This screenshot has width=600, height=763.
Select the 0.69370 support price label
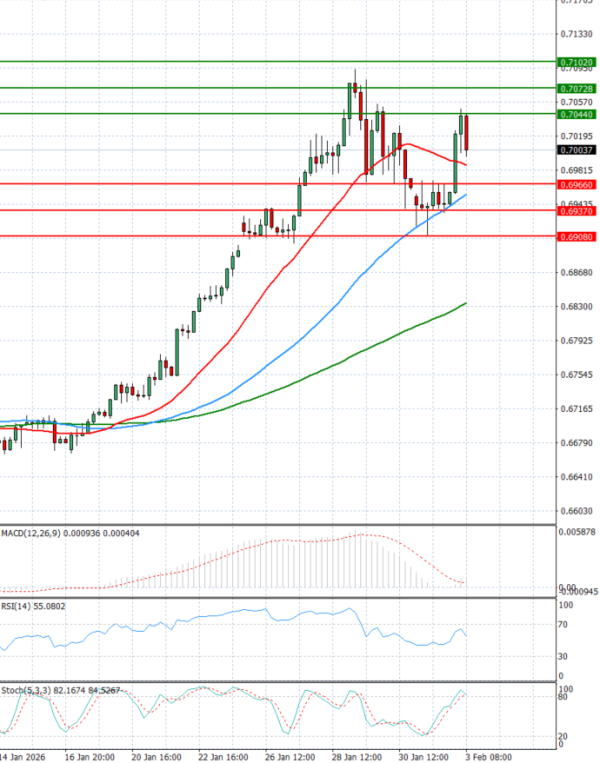point(577,211)
